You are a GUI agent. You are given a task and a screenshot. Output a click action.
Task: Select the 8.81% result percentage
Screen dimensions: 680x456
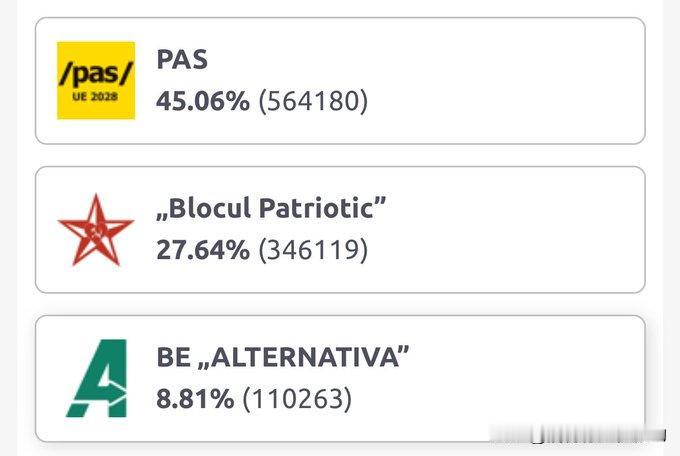coord(195,399)
